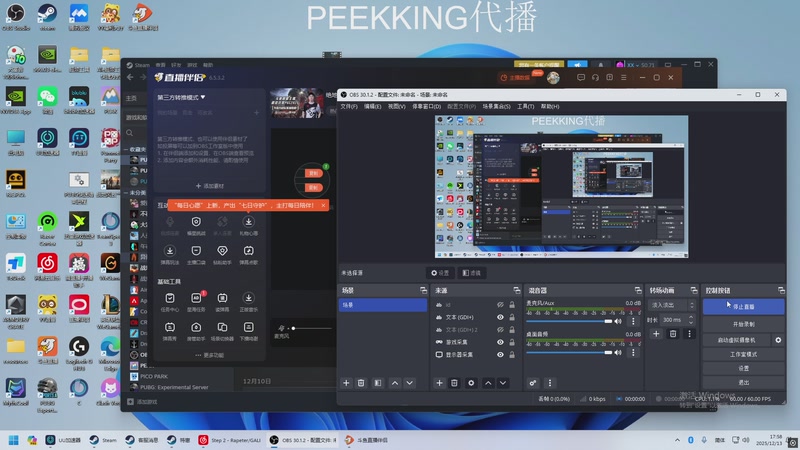
Task: Open OBS 编辑(E) menu
Action: click(372, 107)
